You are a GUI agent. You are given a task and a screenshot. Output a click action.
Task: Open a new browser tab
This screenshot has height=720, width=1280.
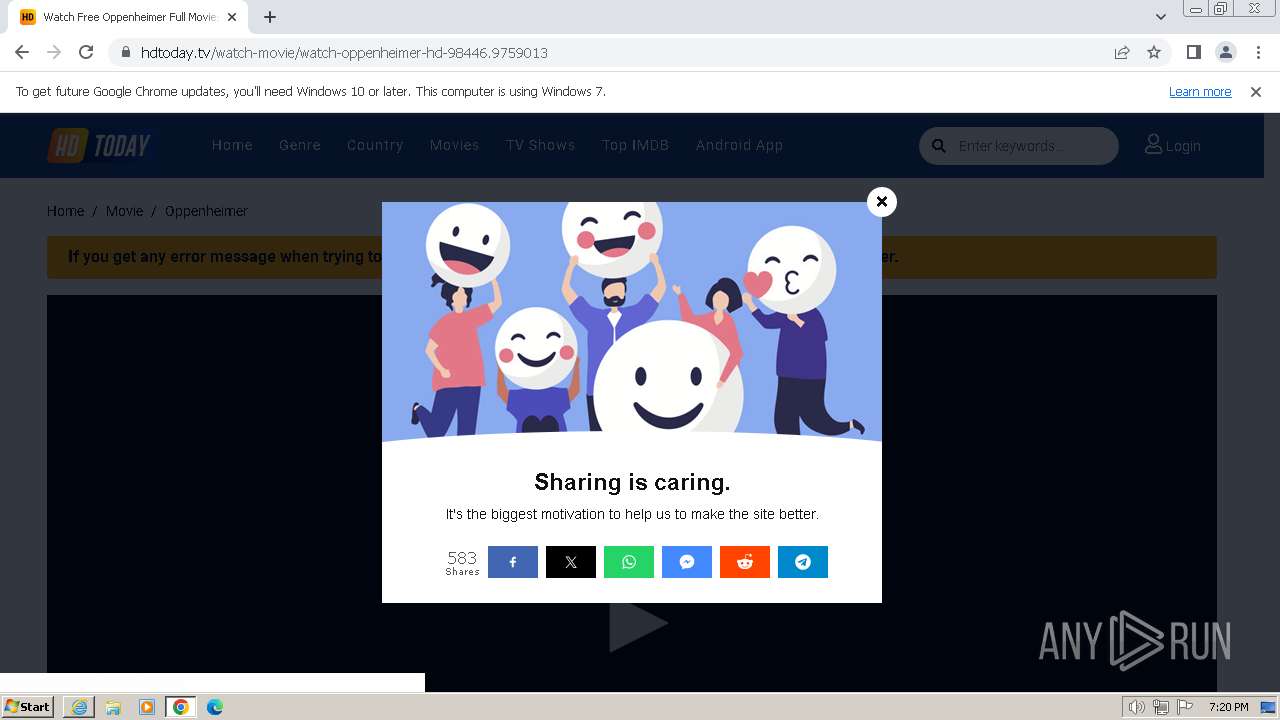(x=270, y=17)
